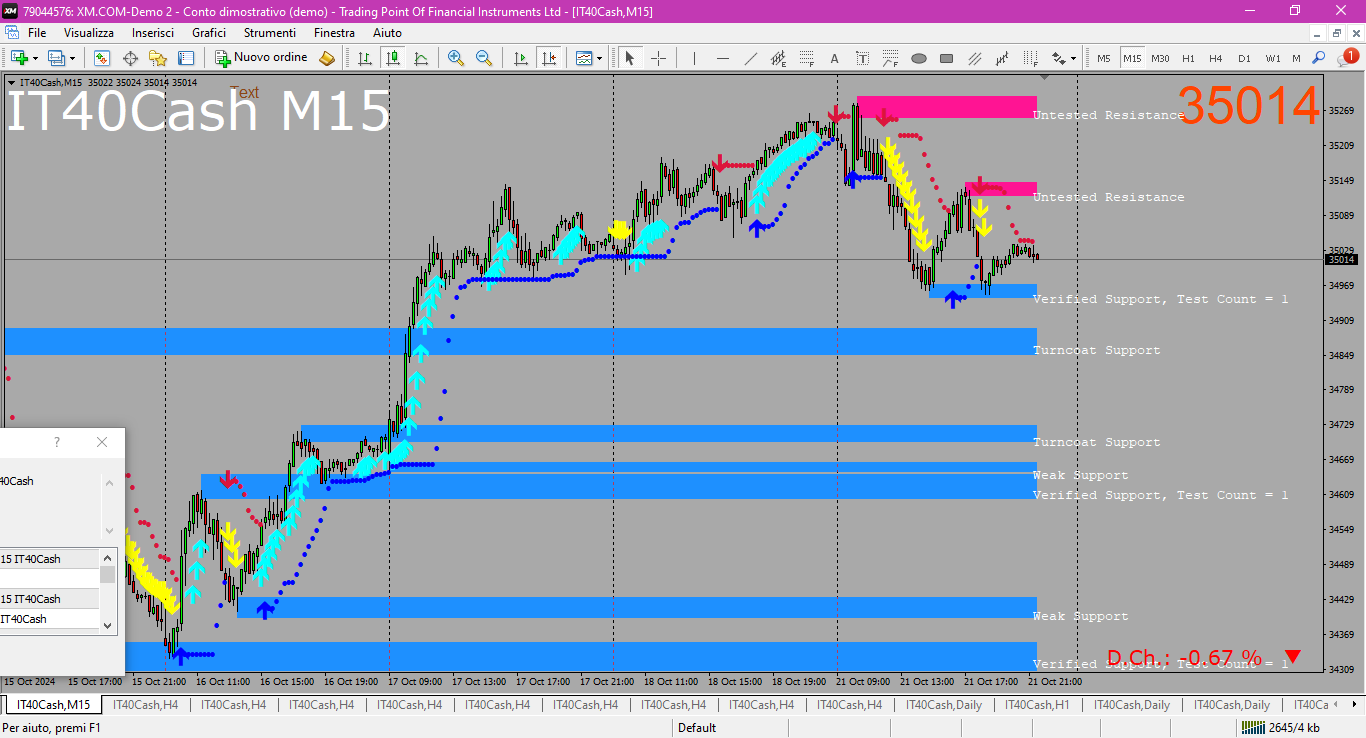
Task: Select the first IT40Cash,Daily chart tab
Action: [944, 705]
